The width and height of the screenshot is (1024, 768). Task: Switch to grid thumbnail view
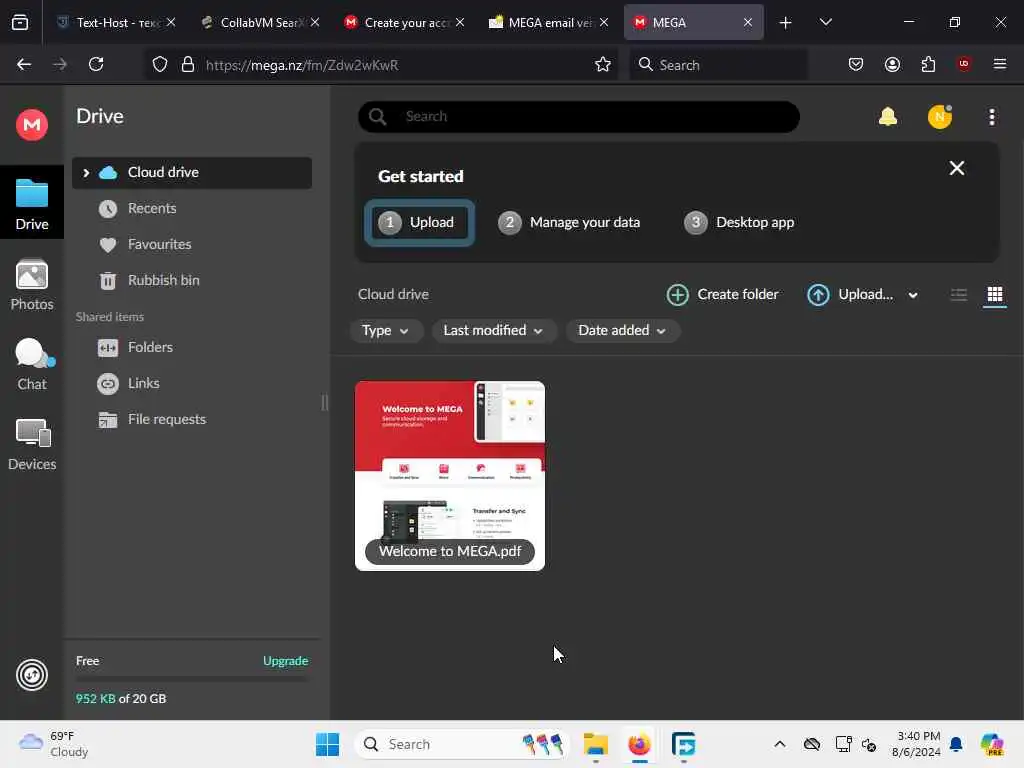click(995, 295)
